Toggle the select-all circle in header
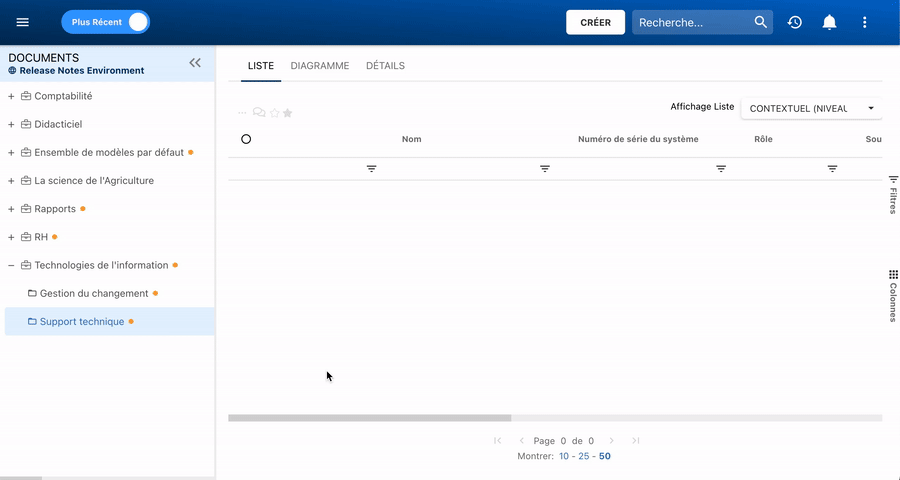Image resolution: width=900 pixels, height=480 pixels. [246, 139]
